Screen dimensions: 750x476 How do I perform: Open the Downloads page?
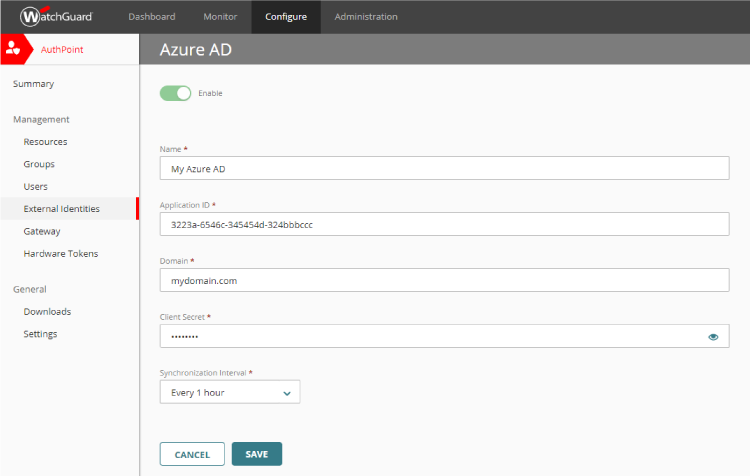coord(47,312)
